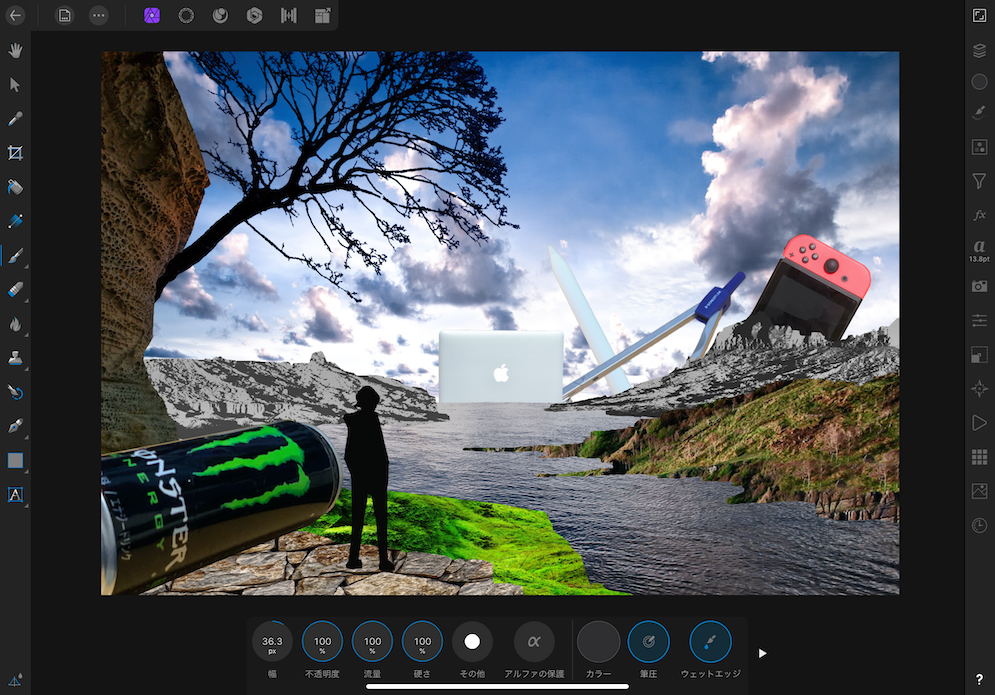995x695 pixels.
Task: Switch to the Liquify persona
Action: 186,15
